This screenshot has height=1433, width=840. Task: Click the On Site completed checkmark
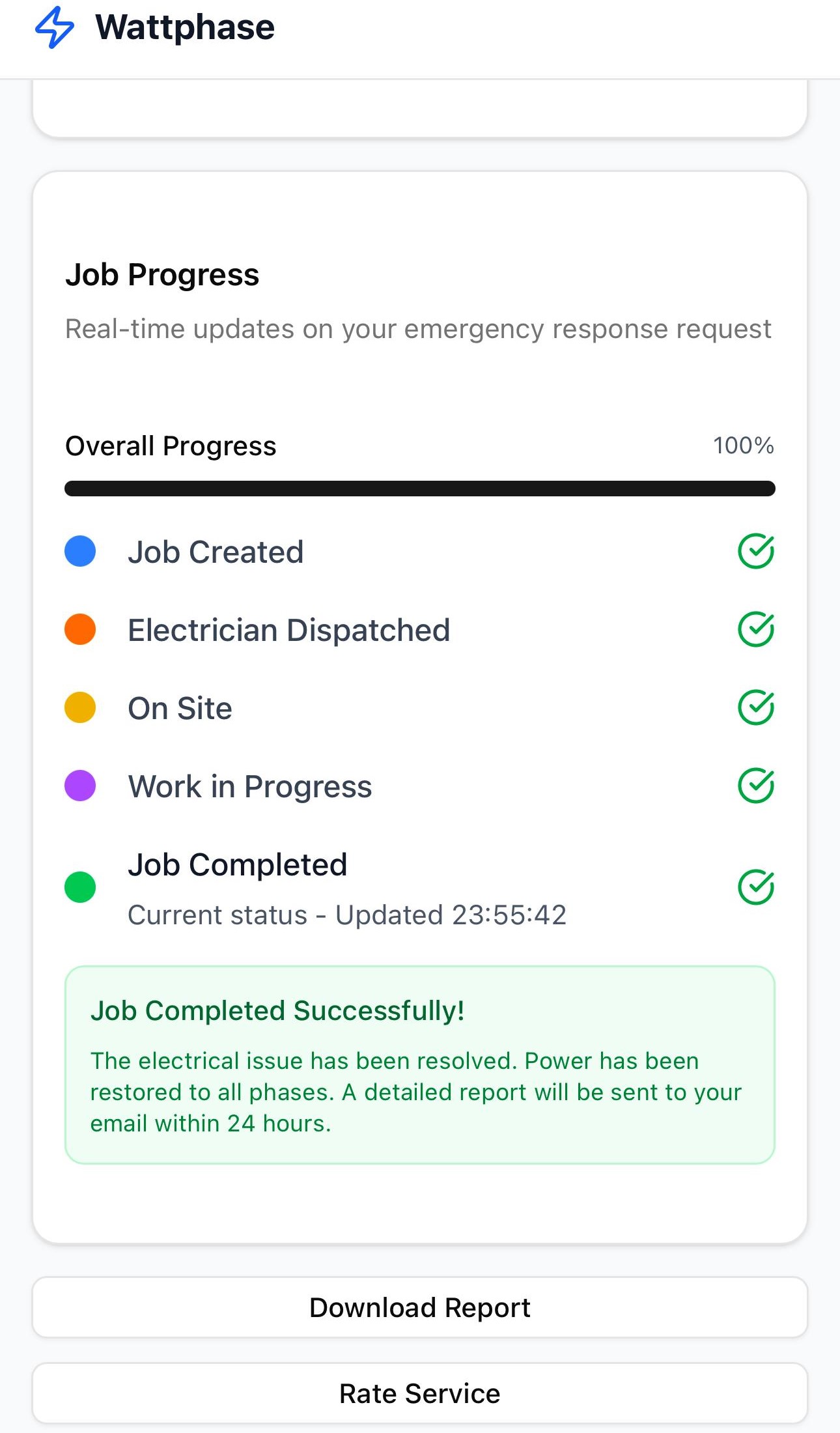click(755, 708)
